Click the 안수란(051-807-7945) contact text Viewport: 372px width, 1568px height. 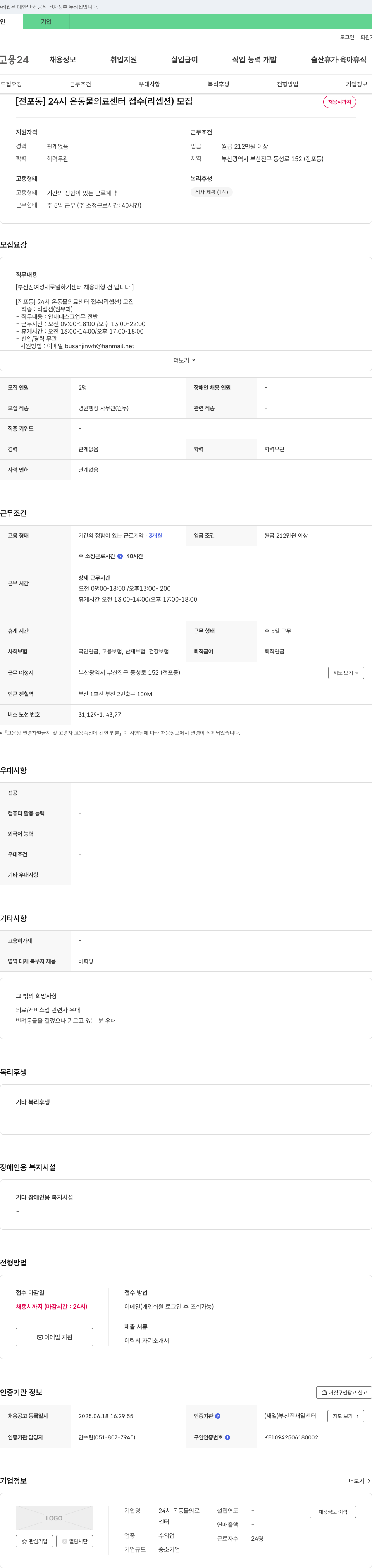107,1437
